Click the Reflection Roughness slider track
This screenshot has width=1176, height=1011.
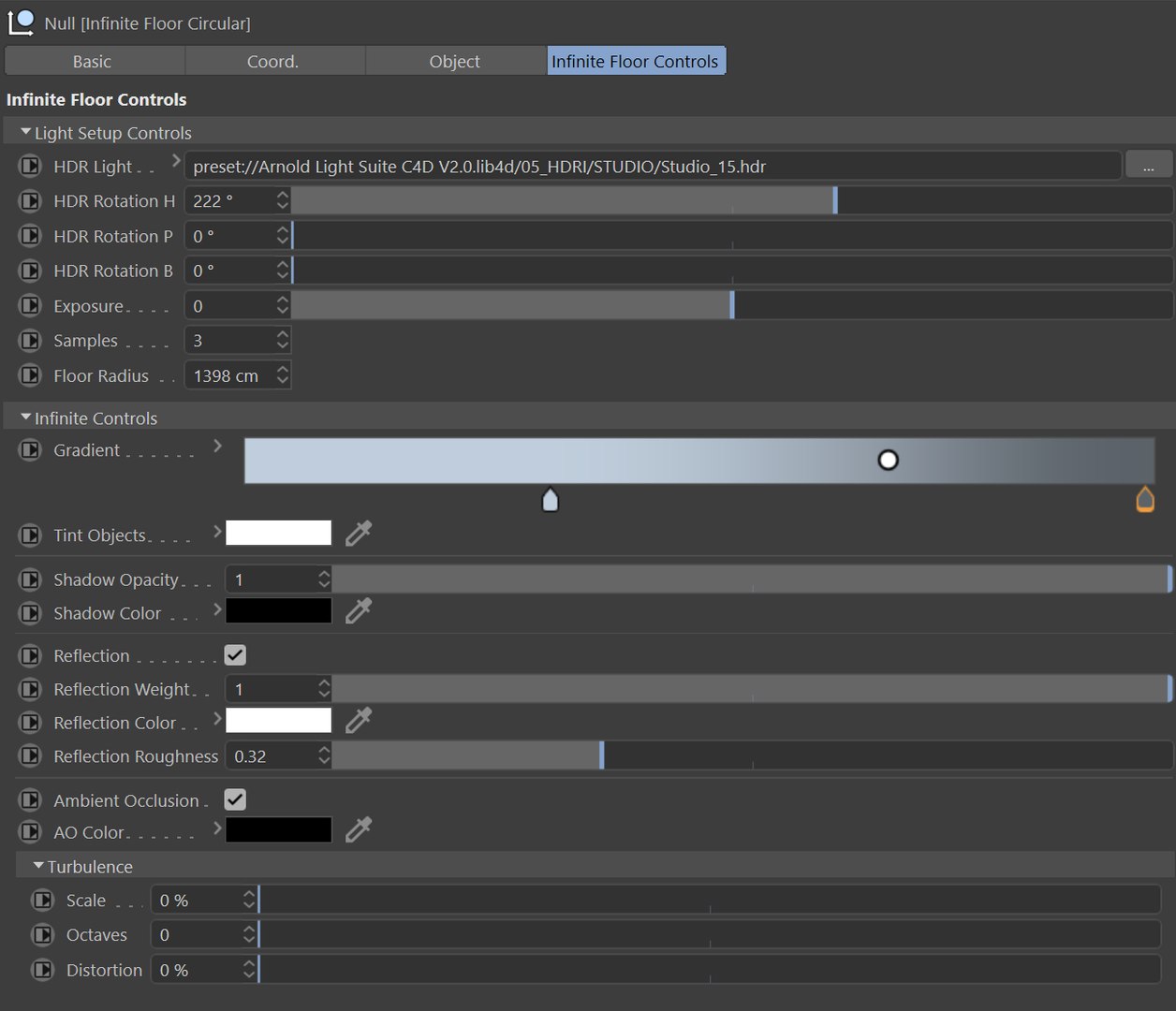point(753,755)
